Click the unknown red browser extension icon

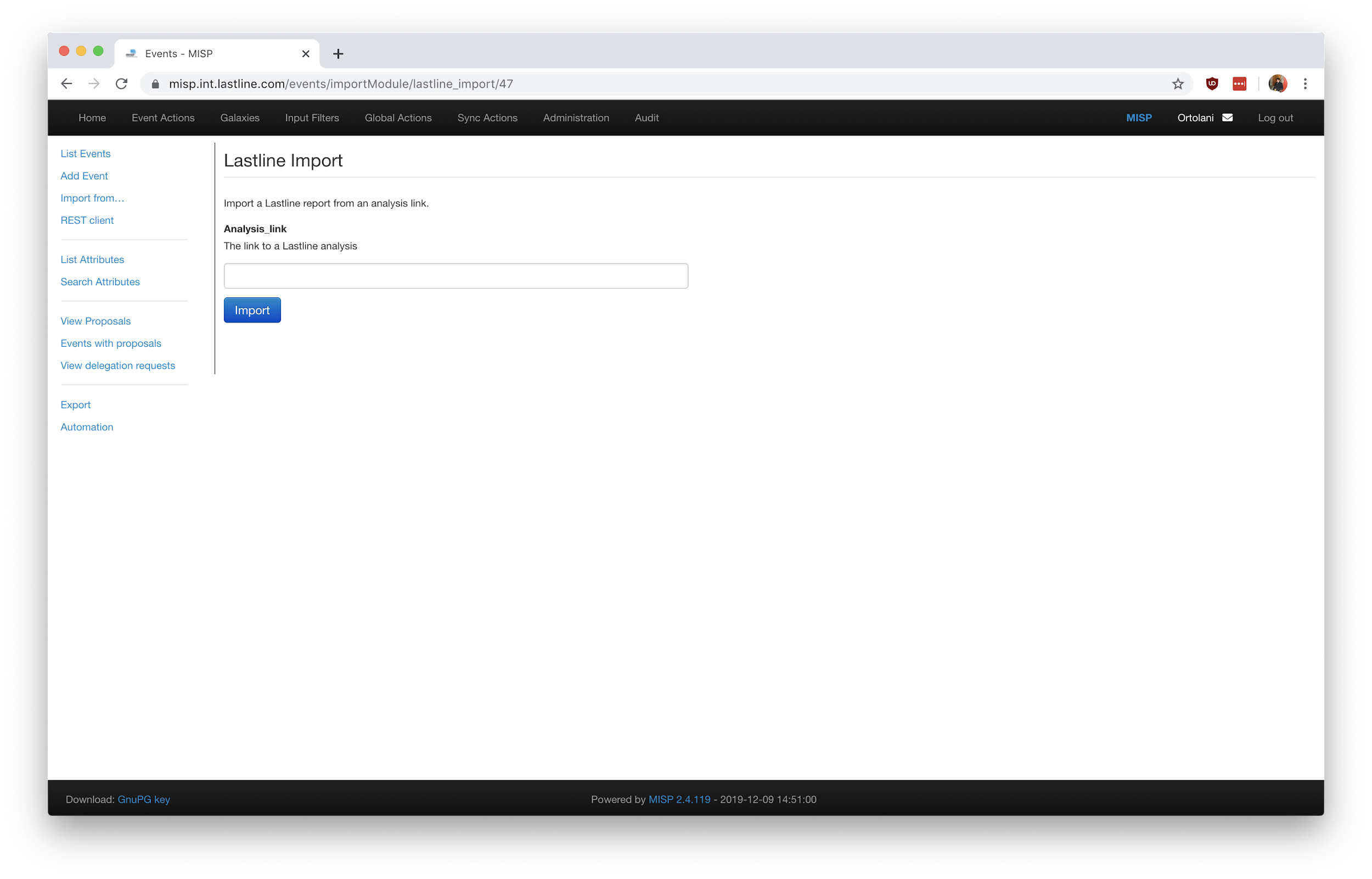[1240, 84]
